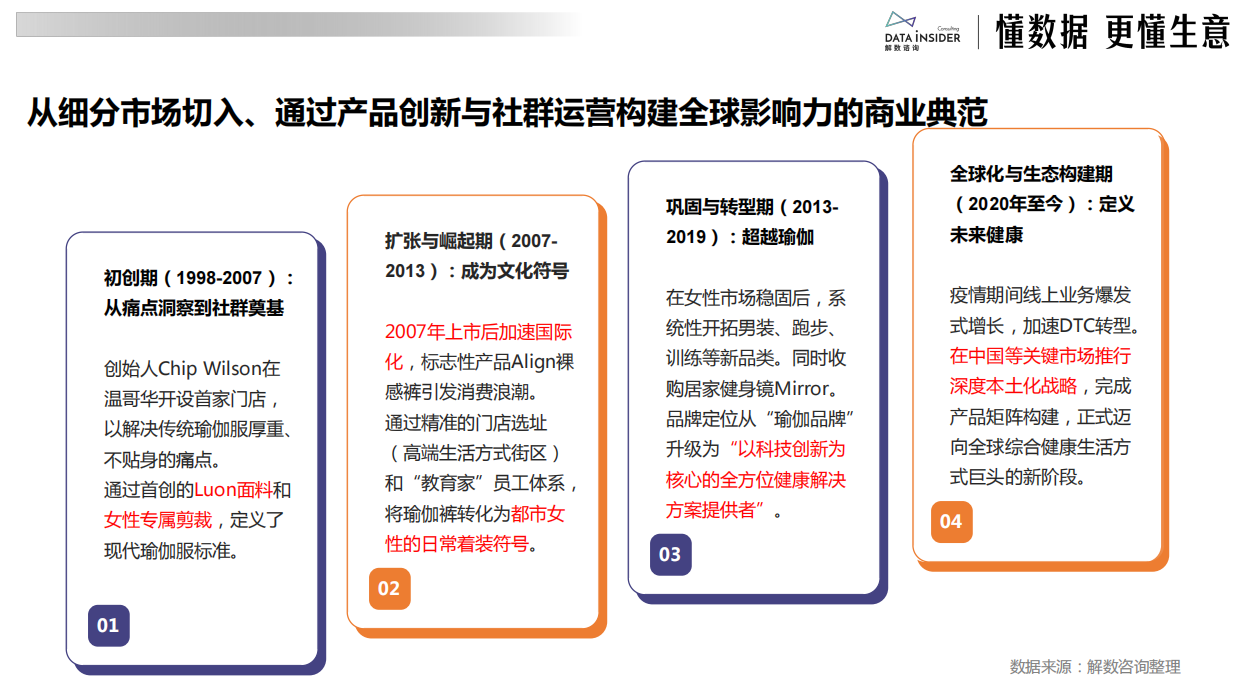Select the number badge 01
Viewport: 1240px width, 697px height.
[x=109, y=626]
